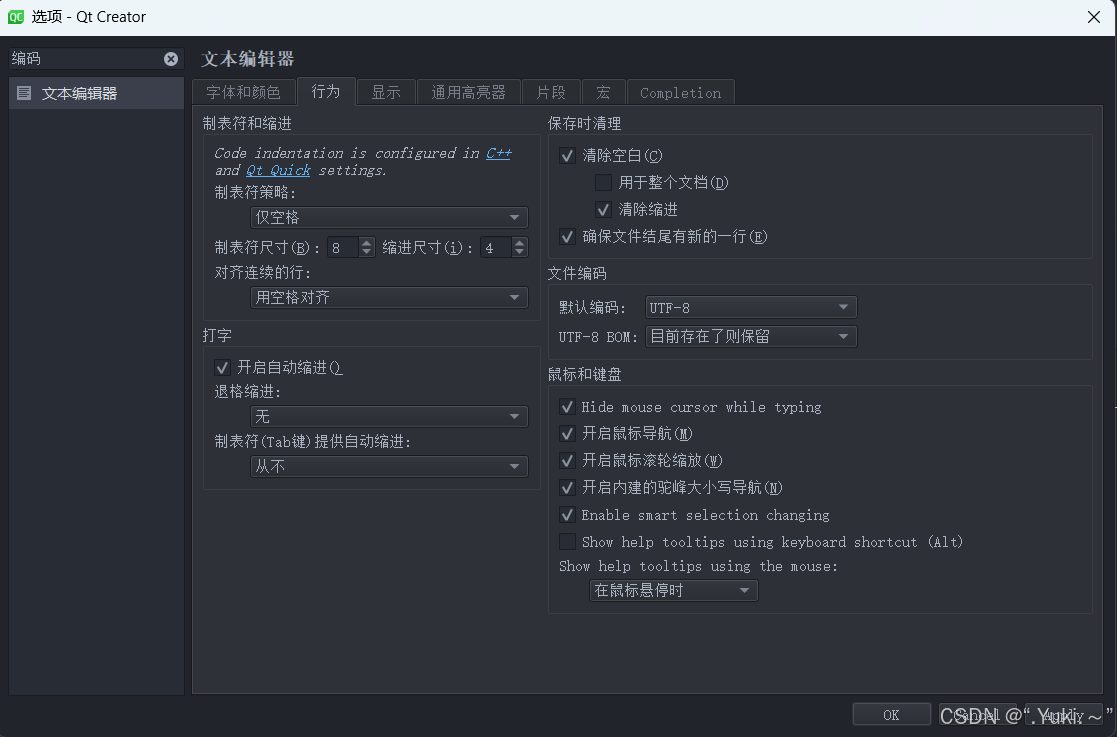Open the 显示 tab
The image size is (1117, 737).
pos(385,91)
